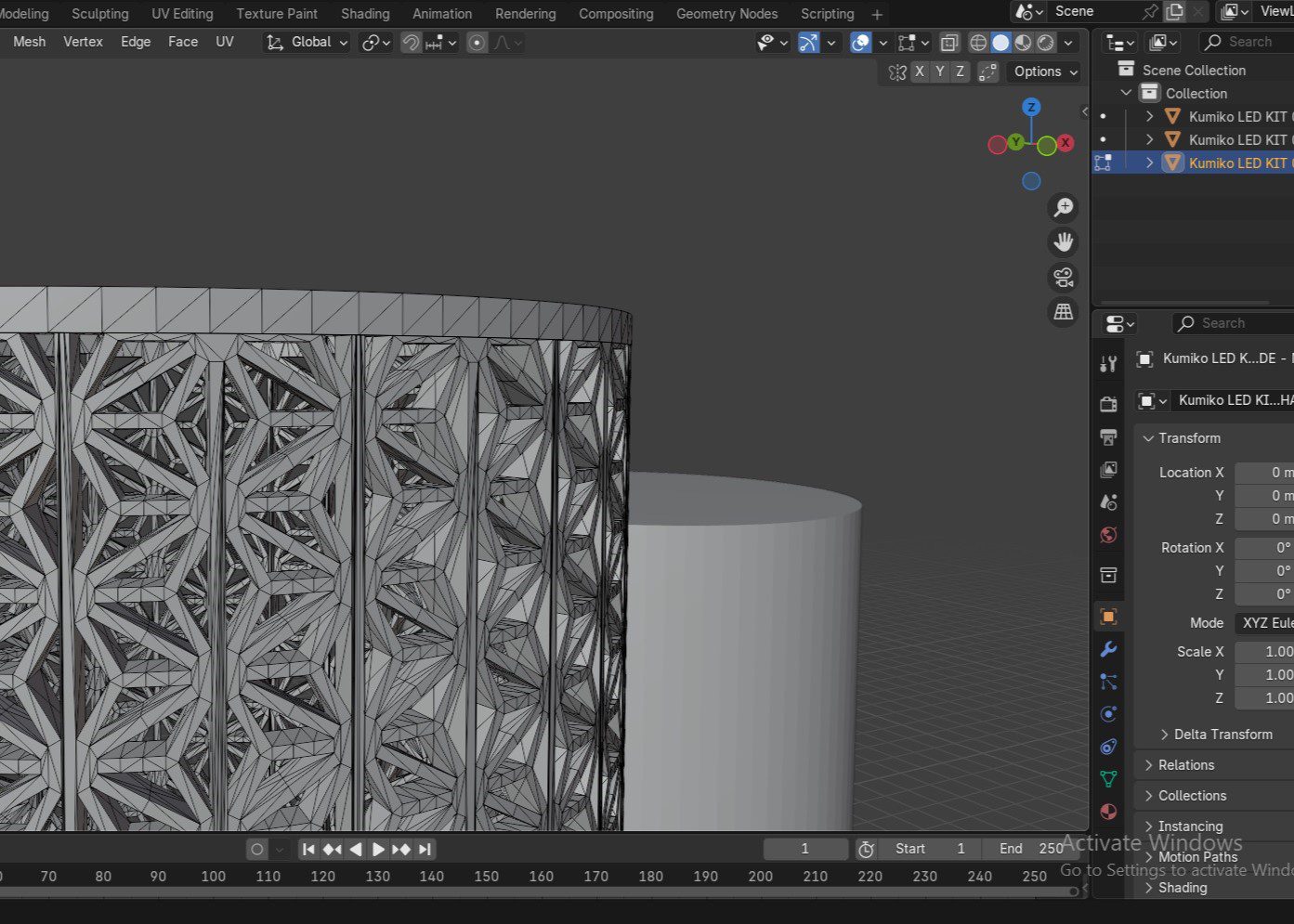1294x924 pixels.
Task: Toggle X-ray view in viewport header
Action: 948,43
